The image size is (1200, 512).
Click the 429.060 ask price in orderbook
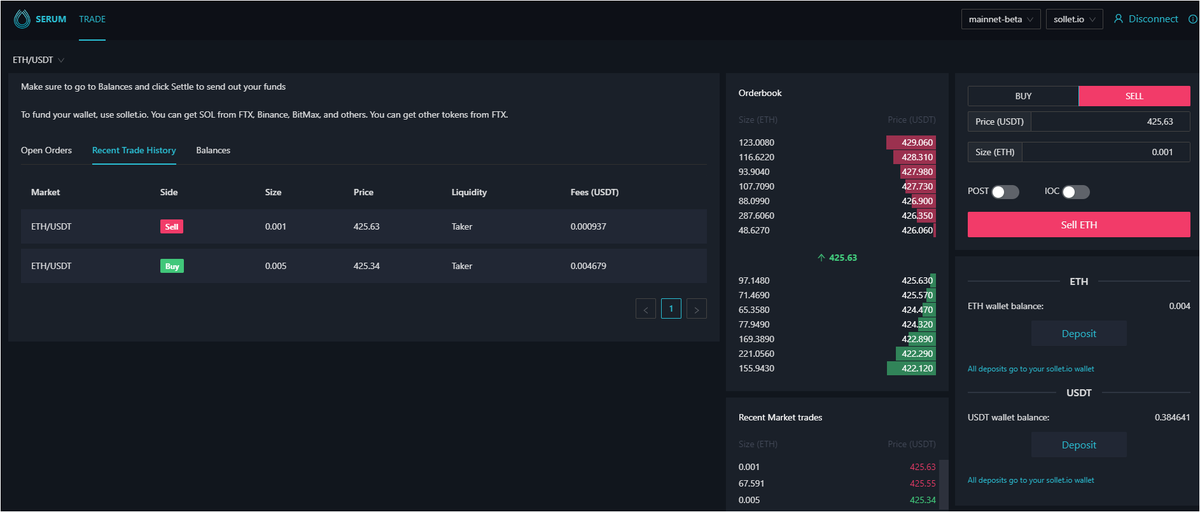(917, 143)
